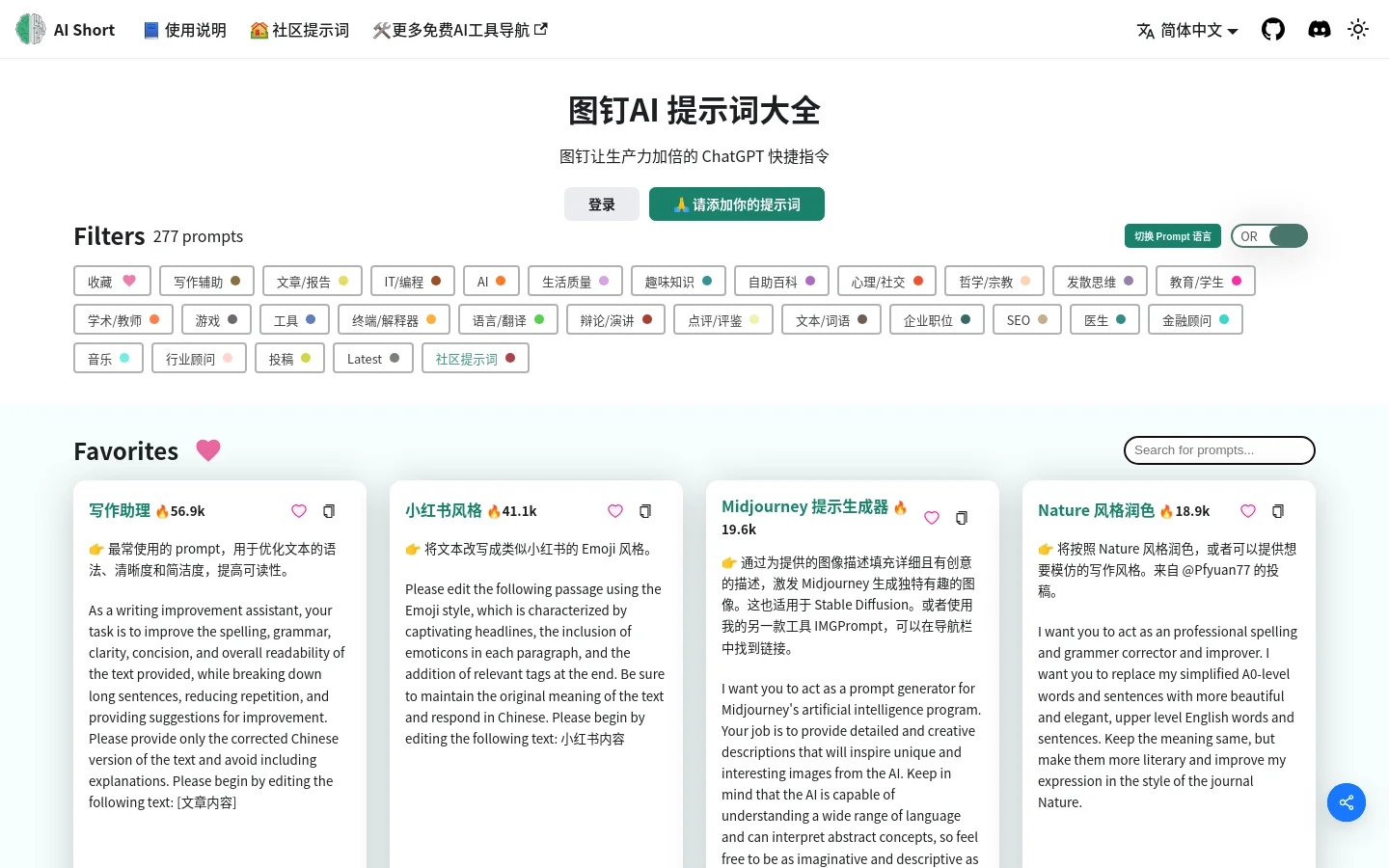Favorite the Nature 风格润色 card heart
The image size is (1389, 868).
tap(1248, 511)
